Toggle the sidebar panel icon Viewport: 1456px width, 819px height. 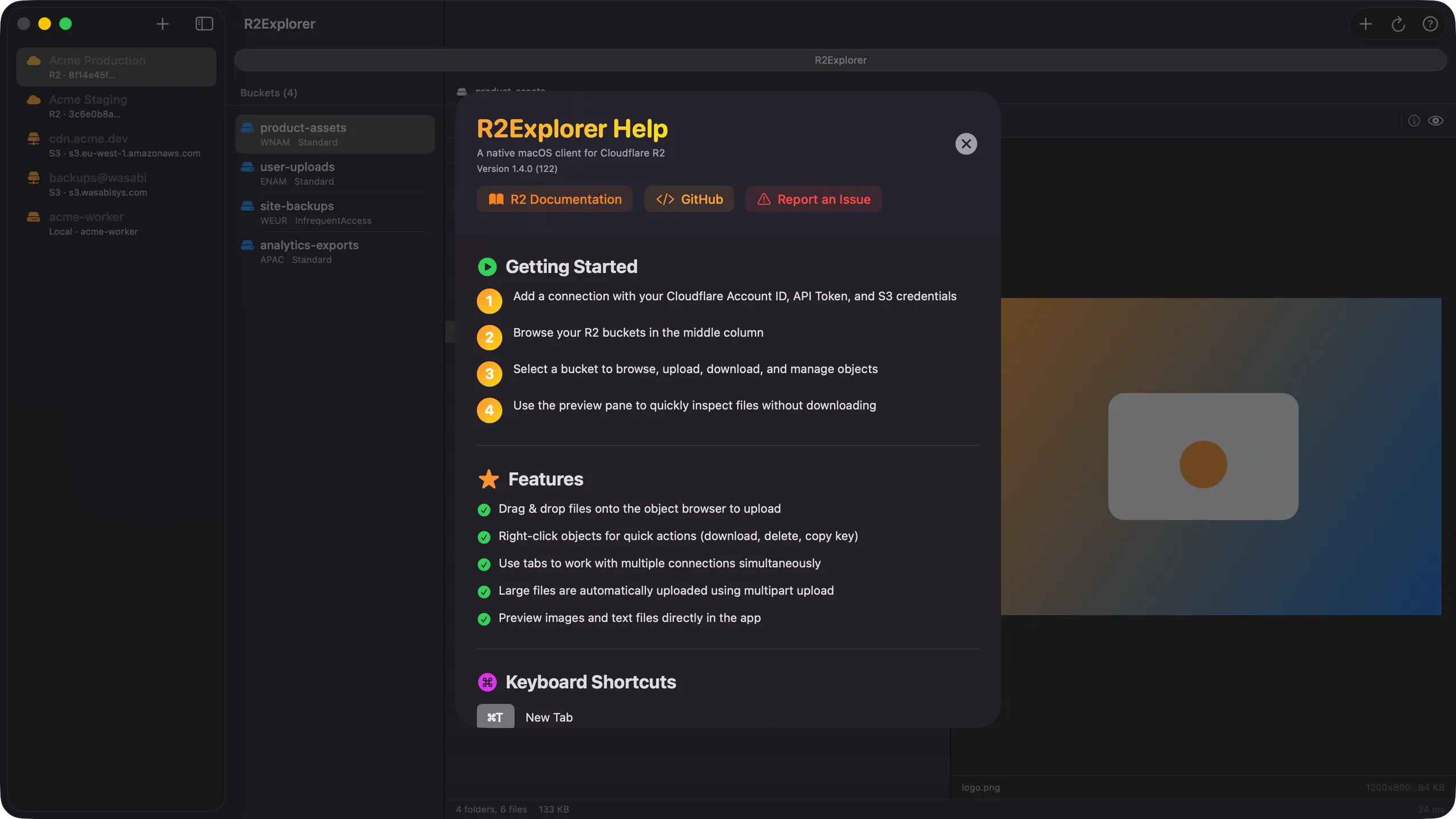[x=204, y=24]
